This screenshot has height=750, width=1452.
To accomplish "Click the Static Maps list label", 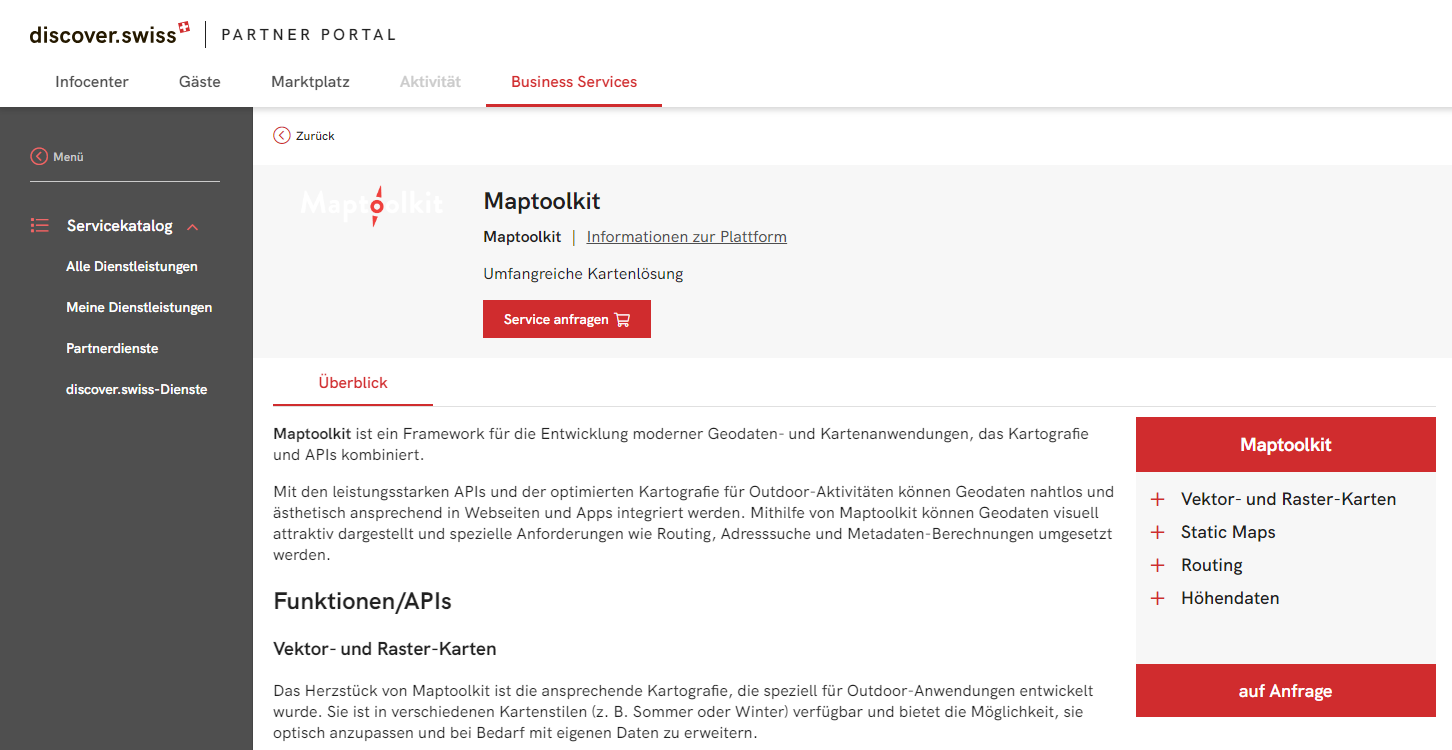I will 1228,532.
